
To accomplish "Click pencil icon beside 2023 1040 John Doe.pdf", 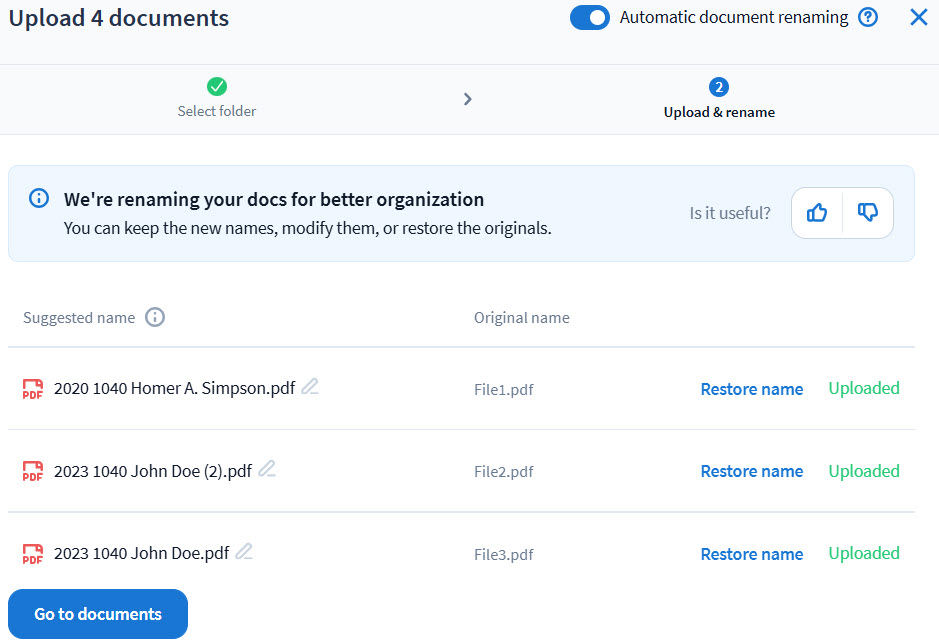I will point(244,552).
